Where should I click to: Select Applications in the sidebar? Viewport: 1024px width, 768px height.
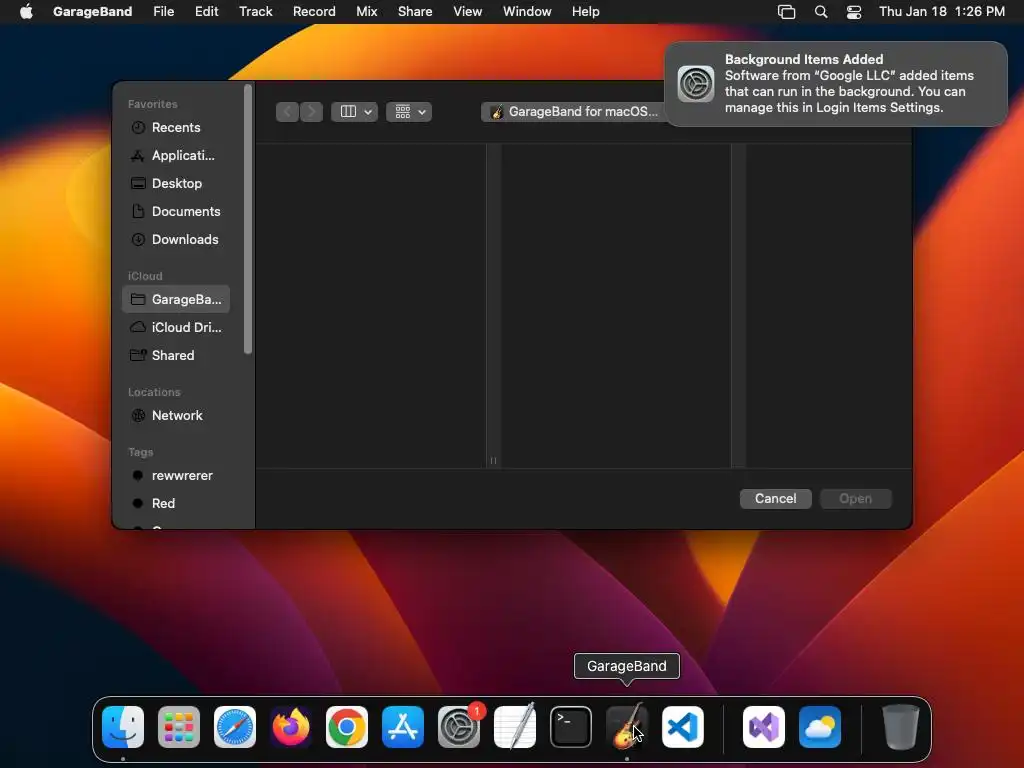(176, 155)
